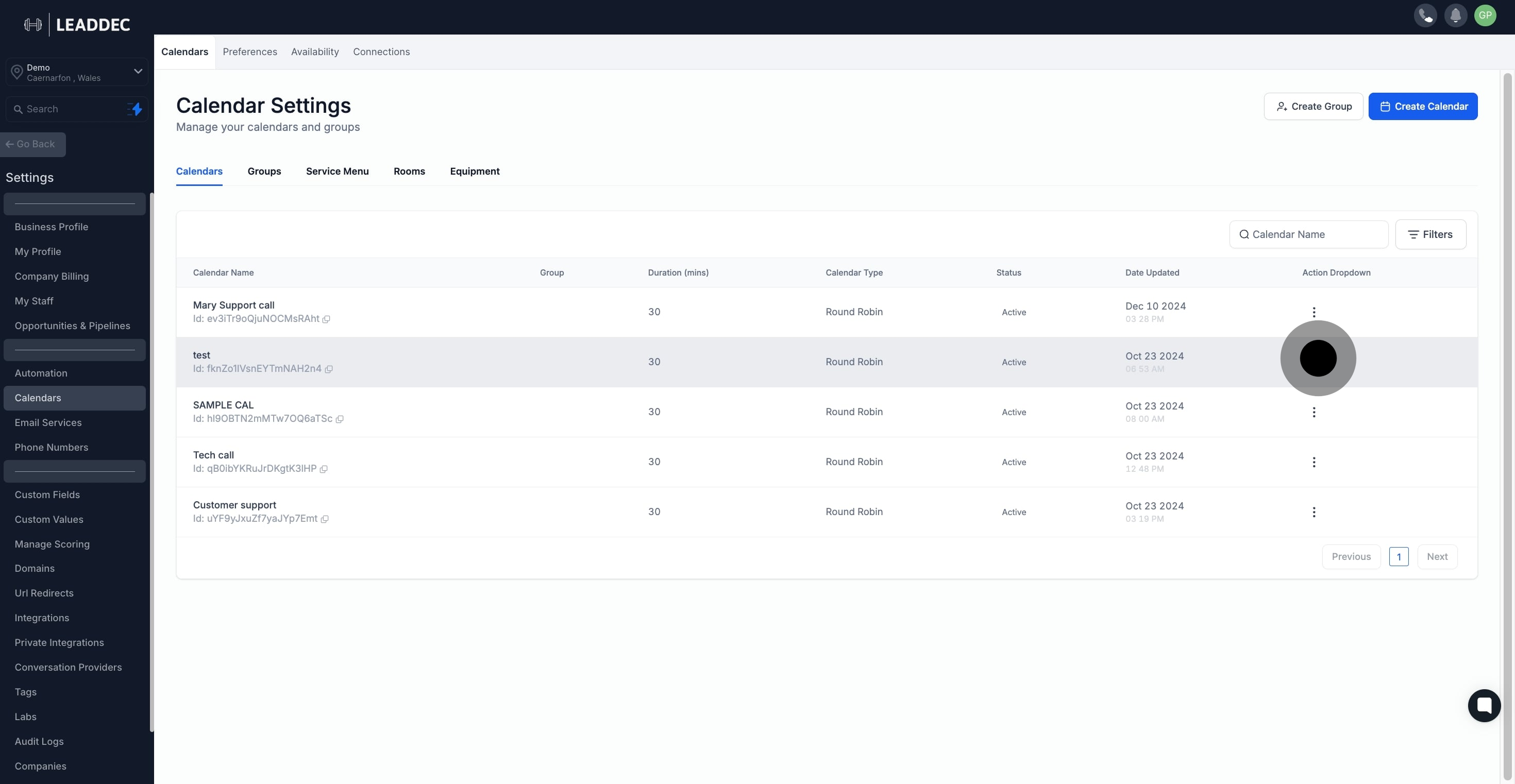
Task: Open the phone dialer icon
Action: (1425, 15)
